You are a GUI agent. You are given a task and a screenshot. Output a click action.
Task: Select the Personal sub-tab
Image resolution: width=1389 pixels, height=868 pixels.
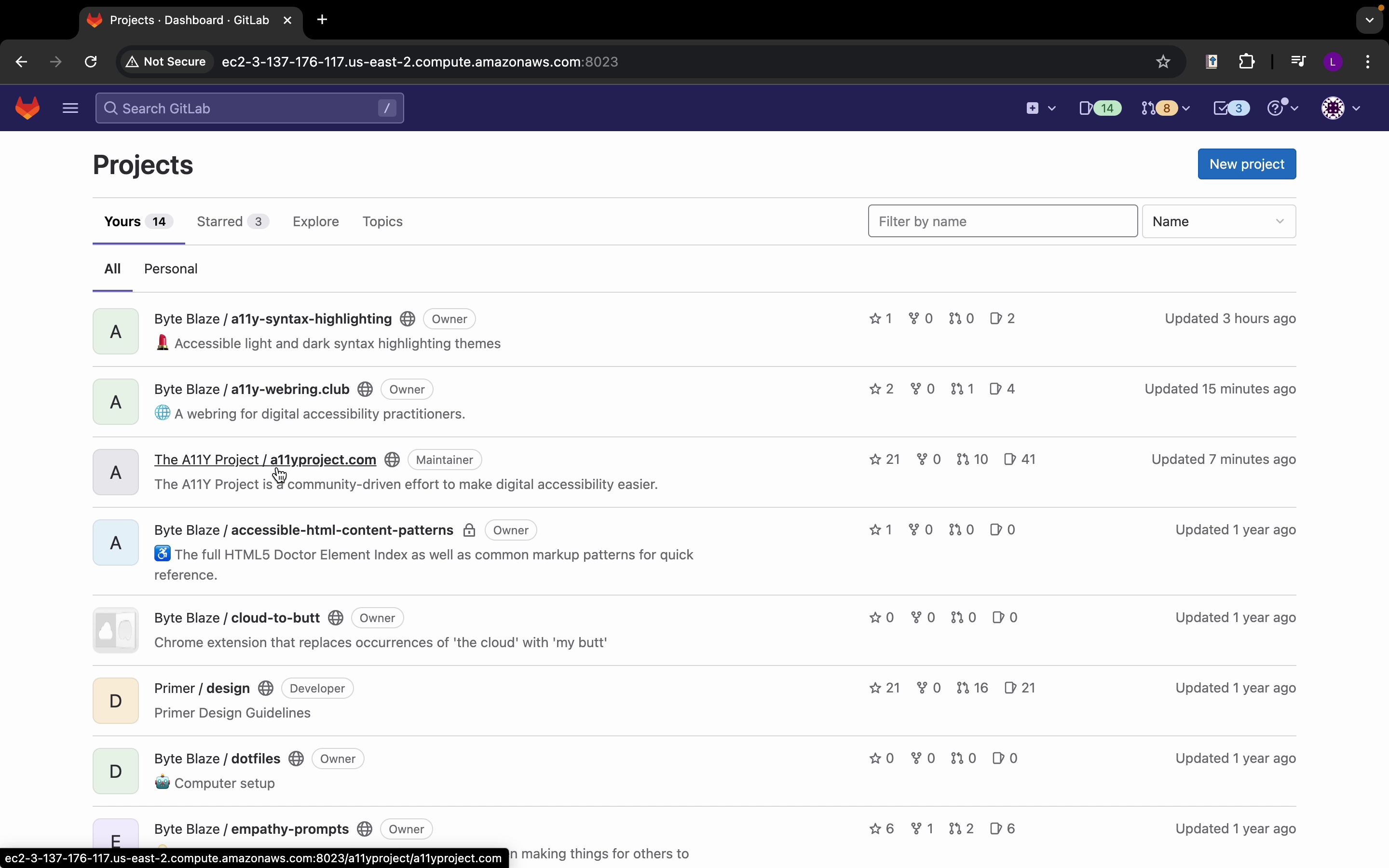(171, 269)
